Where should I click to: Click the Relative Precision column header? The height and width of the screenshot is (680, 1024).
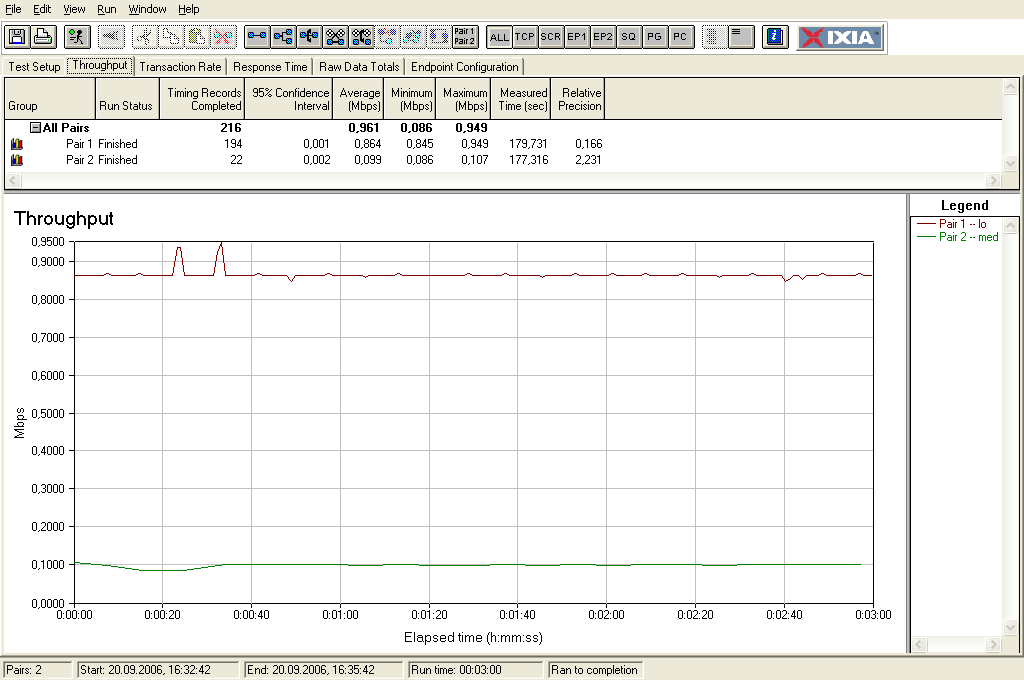[x=578, y=99]
